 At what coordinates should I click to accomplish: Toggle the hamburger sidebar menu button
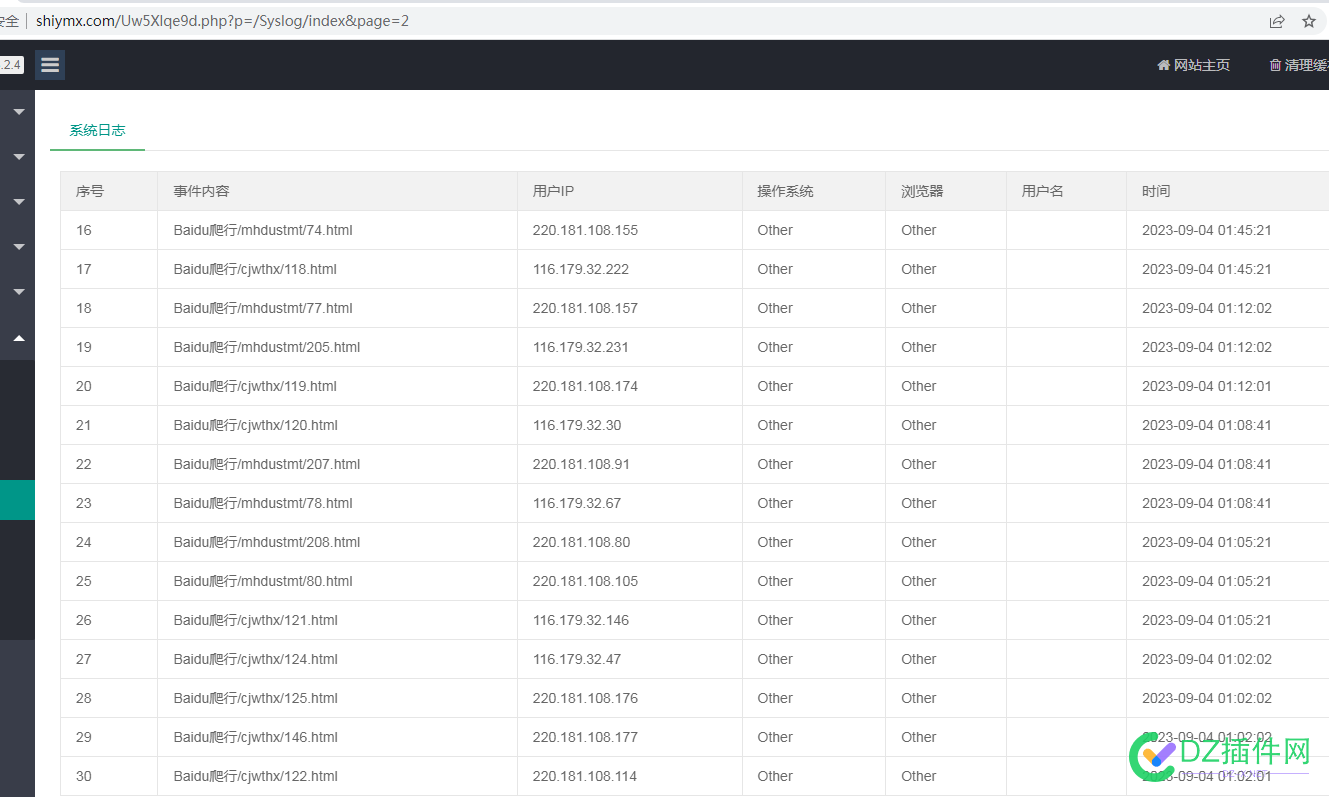coord(50,65)
